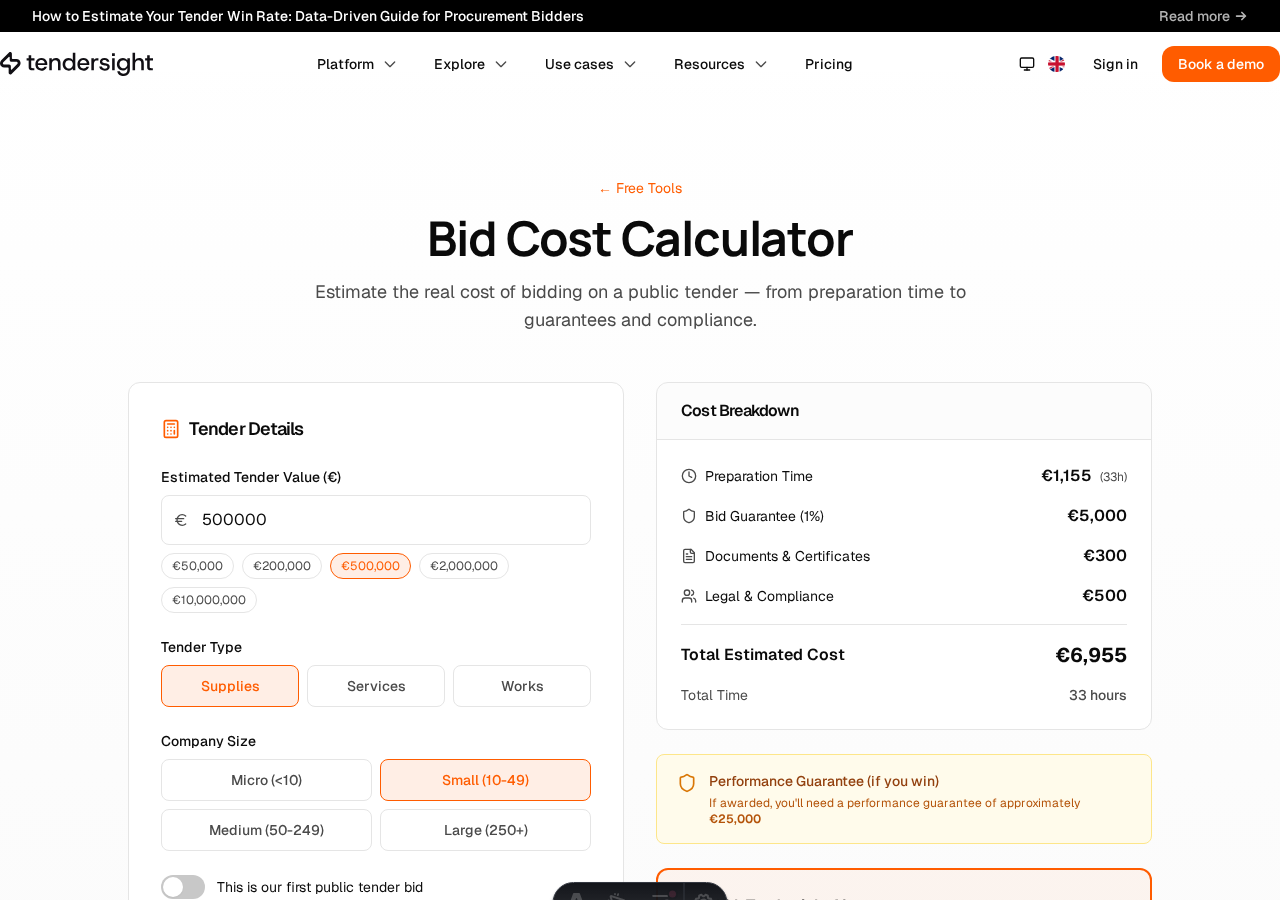1280x900 pixels.
Task: Click the Bid Cost Calculator title
Action: pos(640,239)
